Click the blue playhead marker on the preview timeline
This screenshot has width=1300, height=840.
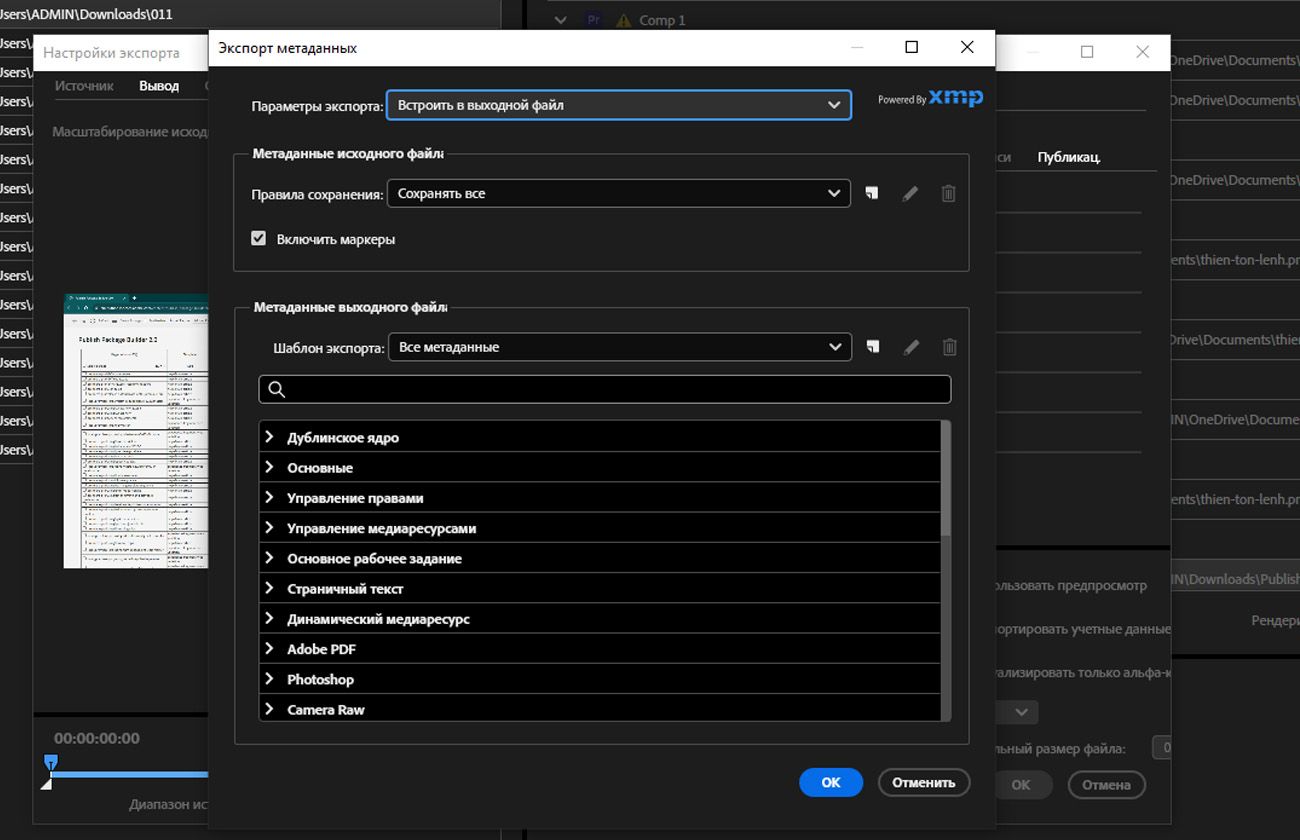coord(51,763)
